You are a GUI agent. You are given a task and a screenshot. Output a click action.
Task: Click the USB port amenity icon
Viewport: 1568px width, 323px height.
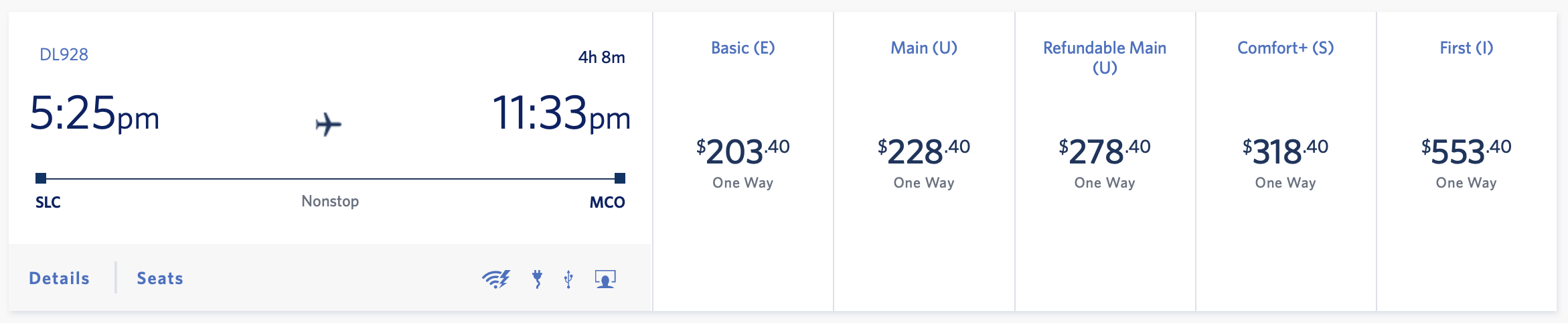[x=568, y=279]
